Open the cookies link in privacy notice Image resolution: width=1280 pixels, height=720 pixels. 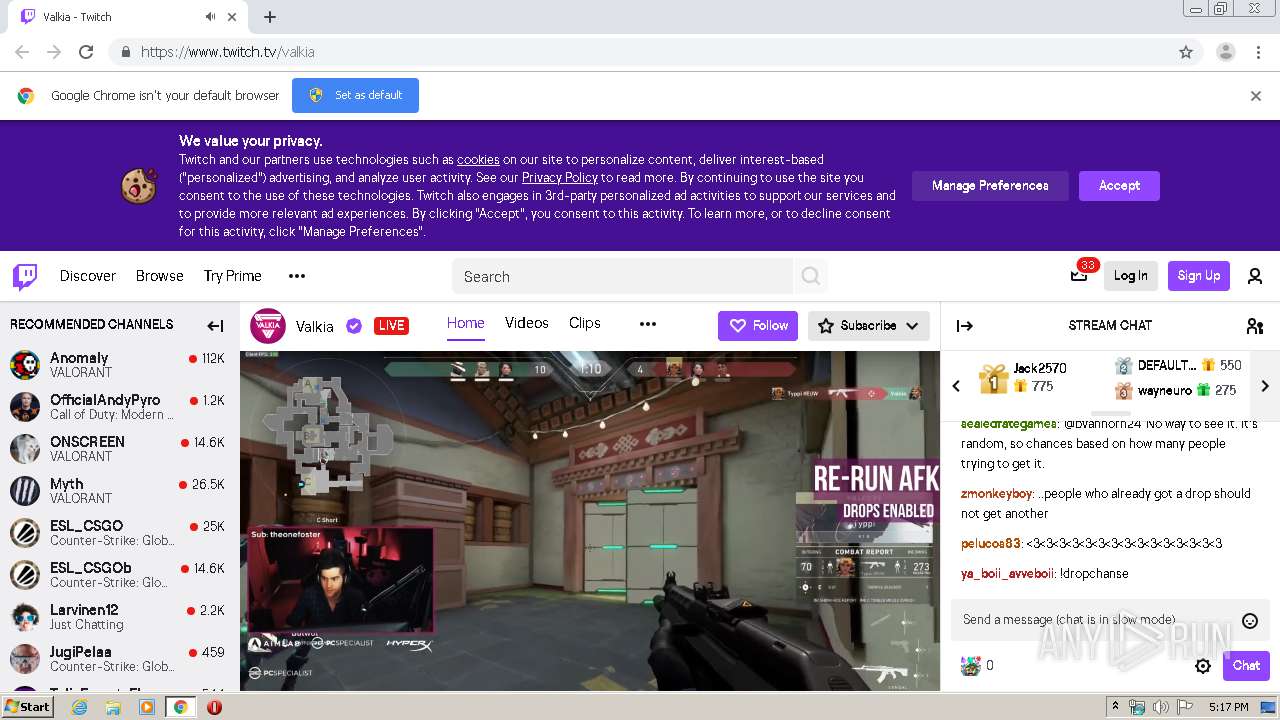478,160
